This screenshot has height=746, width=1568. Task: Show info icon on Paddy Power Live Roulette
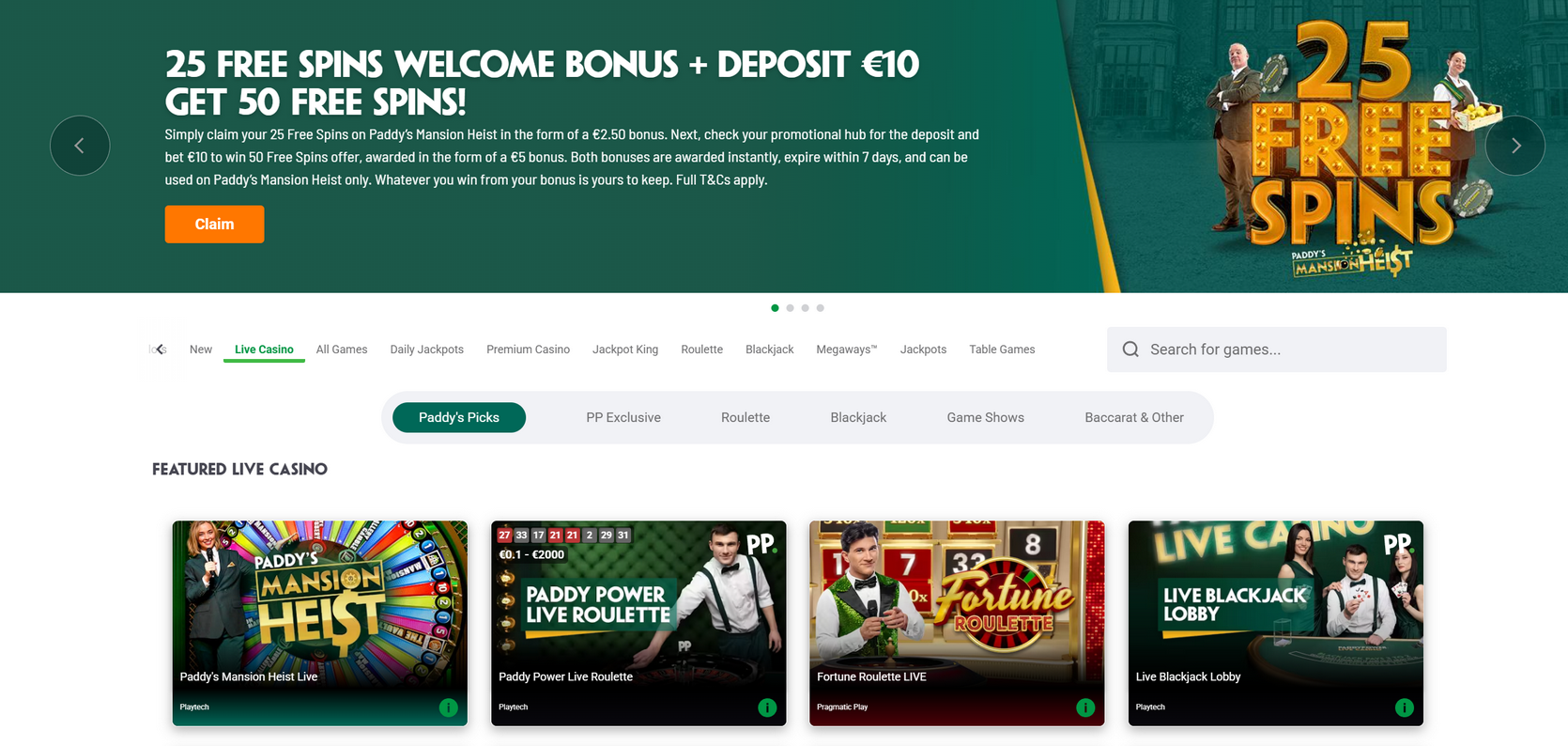click(767, 707)
